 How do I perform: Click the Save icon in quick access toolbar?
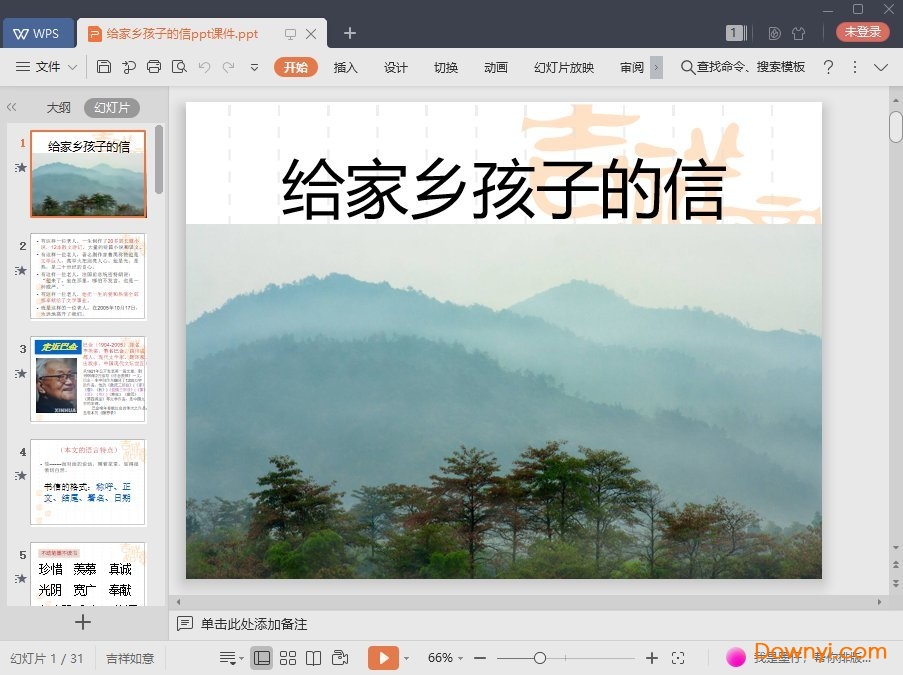105,67
